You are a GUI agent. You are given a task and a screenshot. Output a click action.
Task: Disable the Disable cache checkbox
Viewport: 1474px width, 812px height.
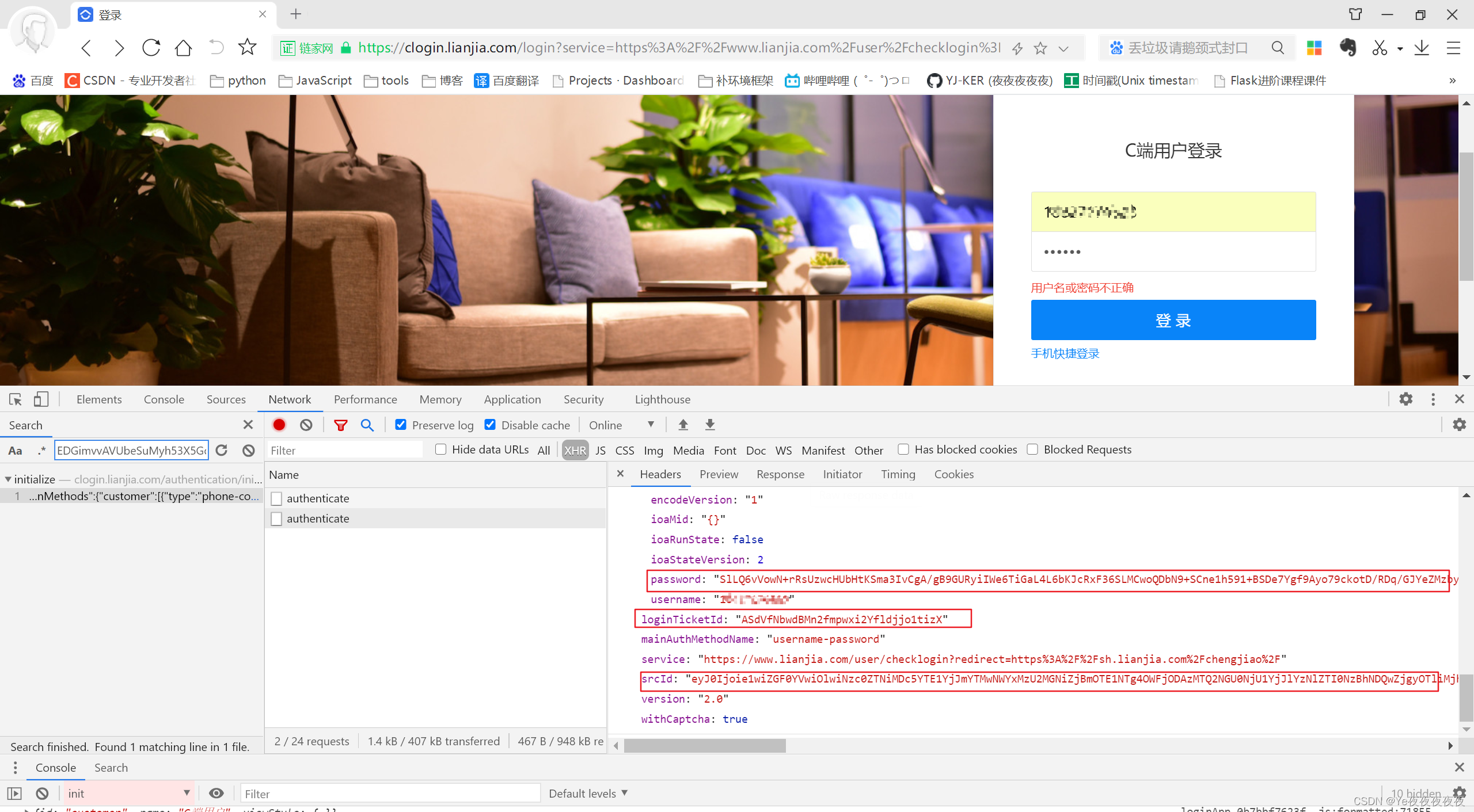point(490,425)
